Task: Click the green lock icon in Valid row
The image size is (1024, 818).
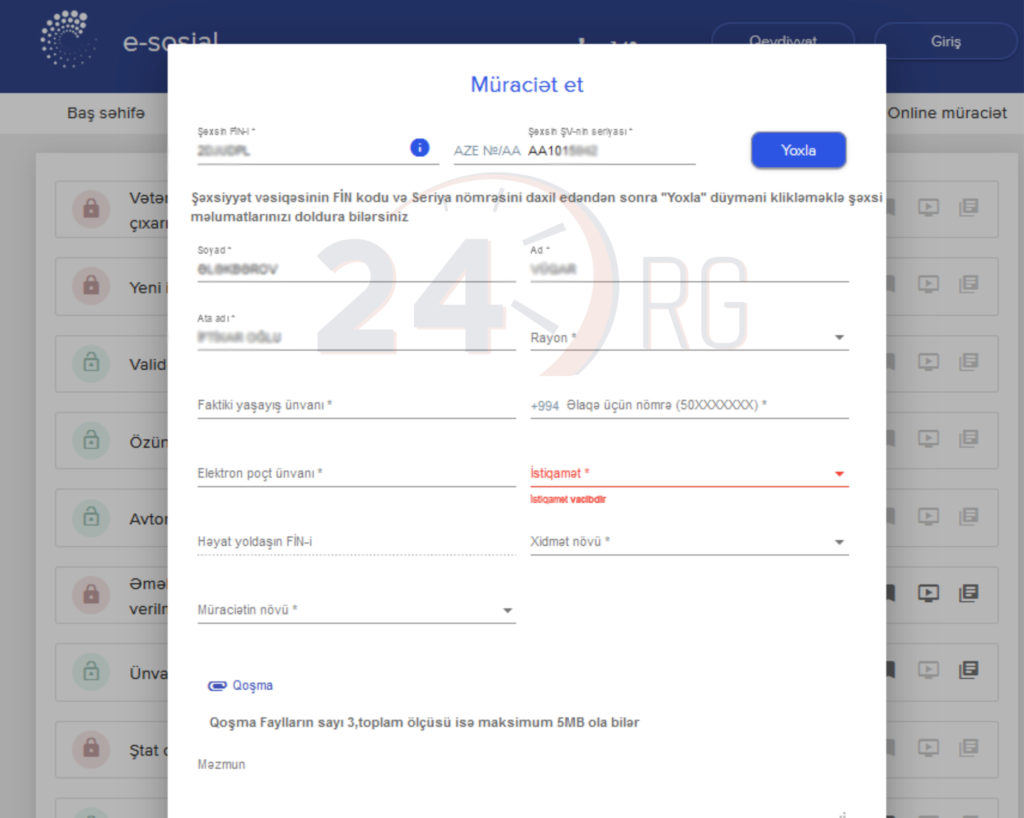Action: point(91,363)
